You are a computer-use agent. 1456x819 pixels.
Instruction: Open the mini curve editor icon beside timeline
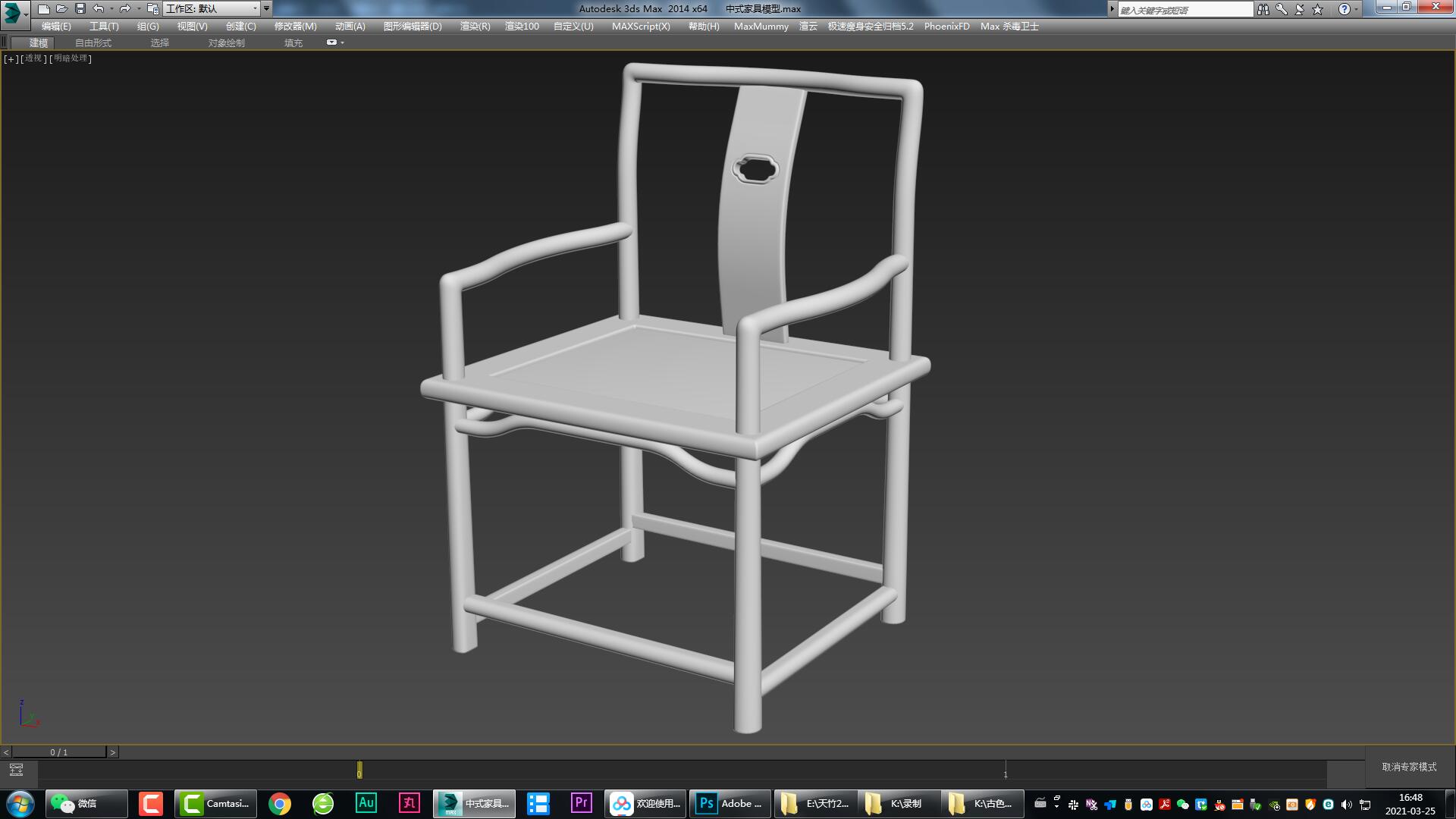[16, 770]
